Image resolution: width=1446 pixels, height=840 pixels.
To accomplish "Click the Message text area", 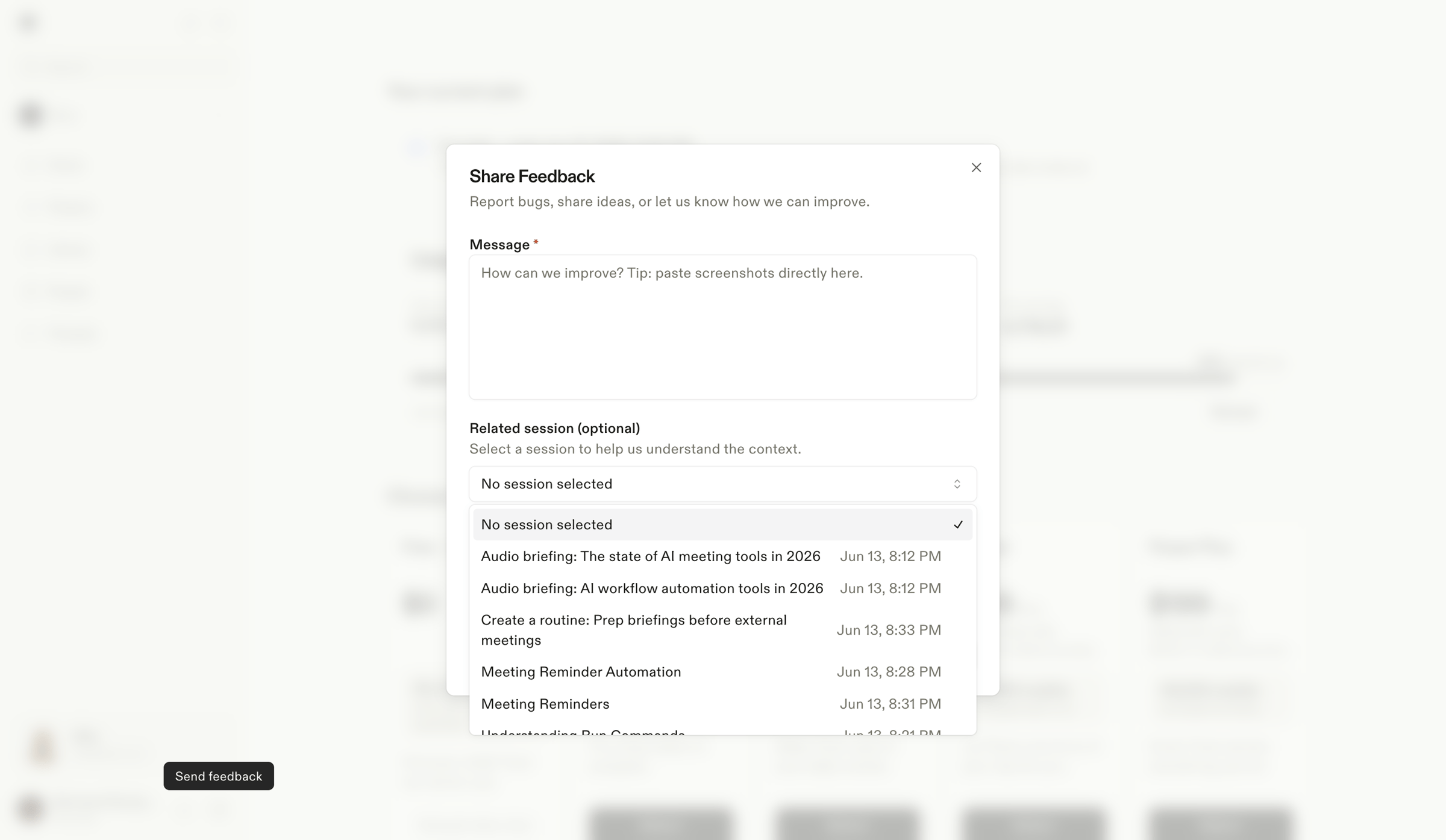I will click(722, 327).
